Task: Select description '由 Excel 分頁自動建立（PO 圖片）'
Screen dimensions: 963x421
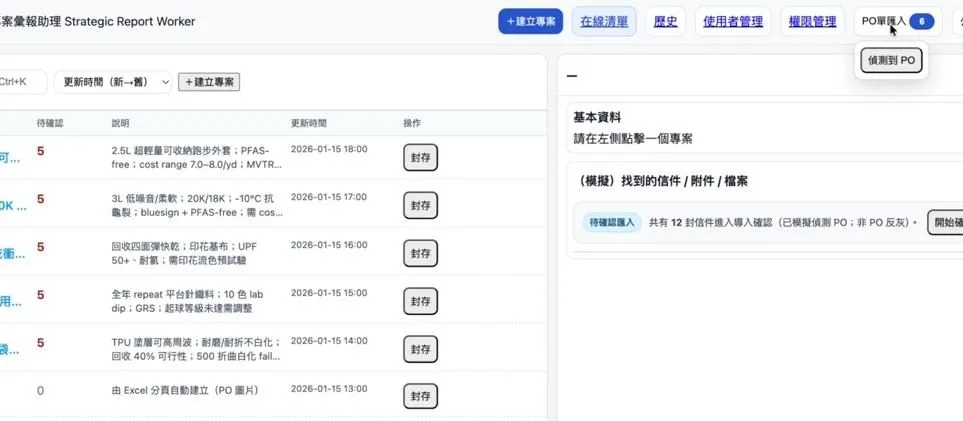Action: [185, 390]
